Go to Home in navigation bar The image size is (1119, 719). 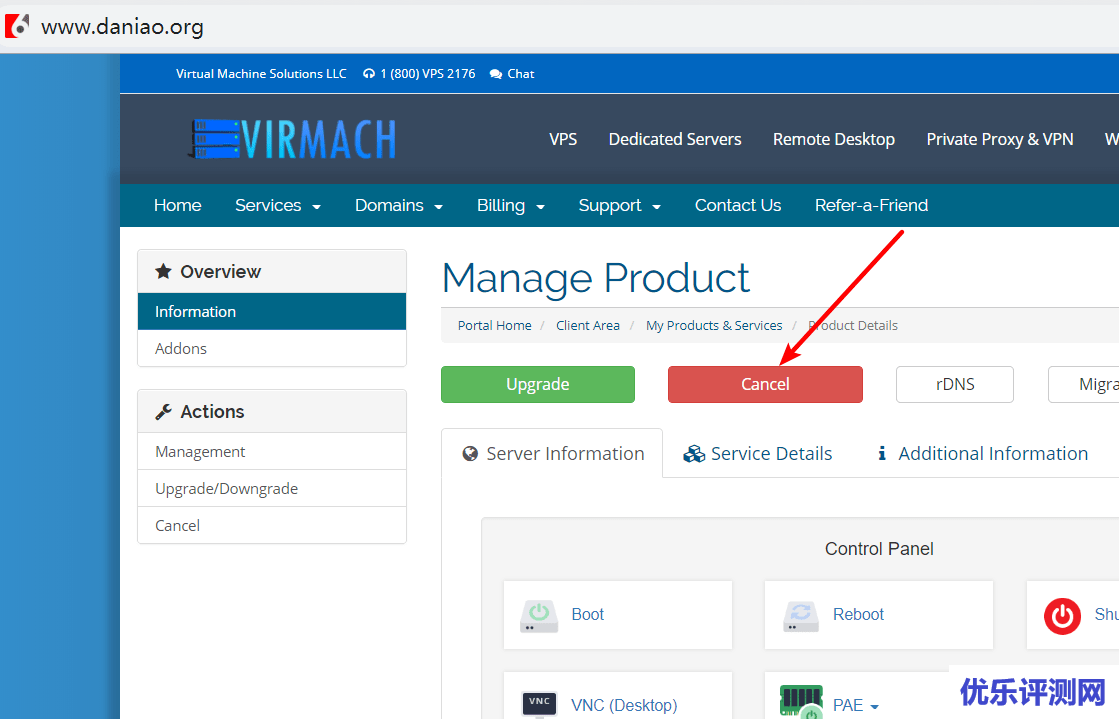[x=178, y=206]
